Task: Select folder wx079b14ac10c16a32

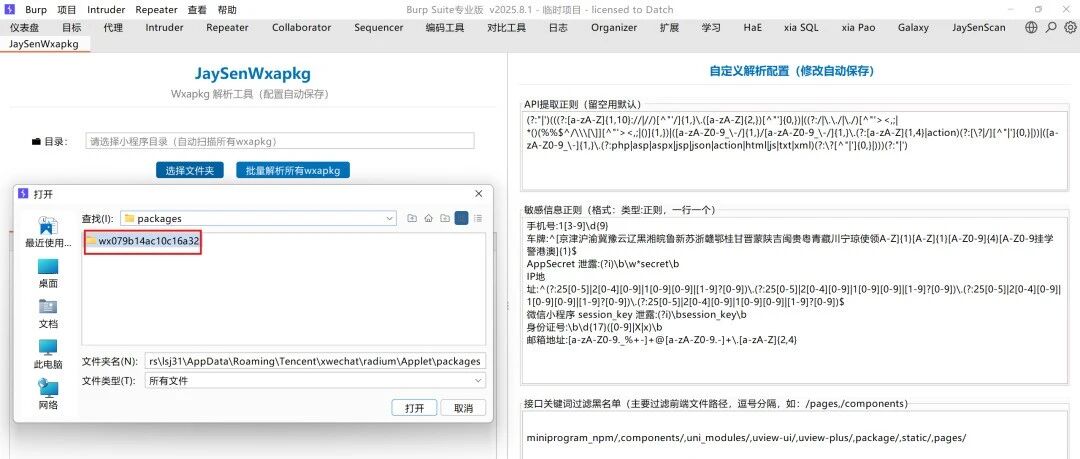Action: [143, 241]
